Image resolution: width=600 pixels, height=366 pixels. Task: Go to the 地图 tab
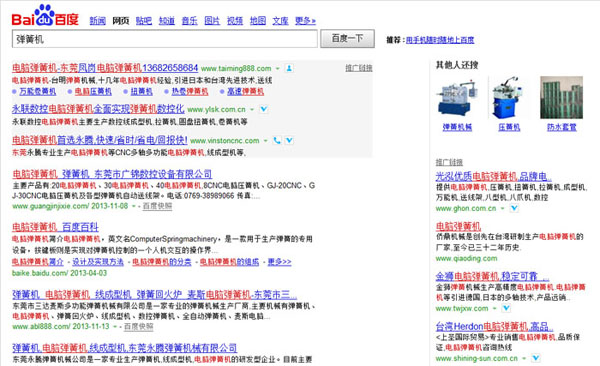pyautogui.click(x=258, y=21)
